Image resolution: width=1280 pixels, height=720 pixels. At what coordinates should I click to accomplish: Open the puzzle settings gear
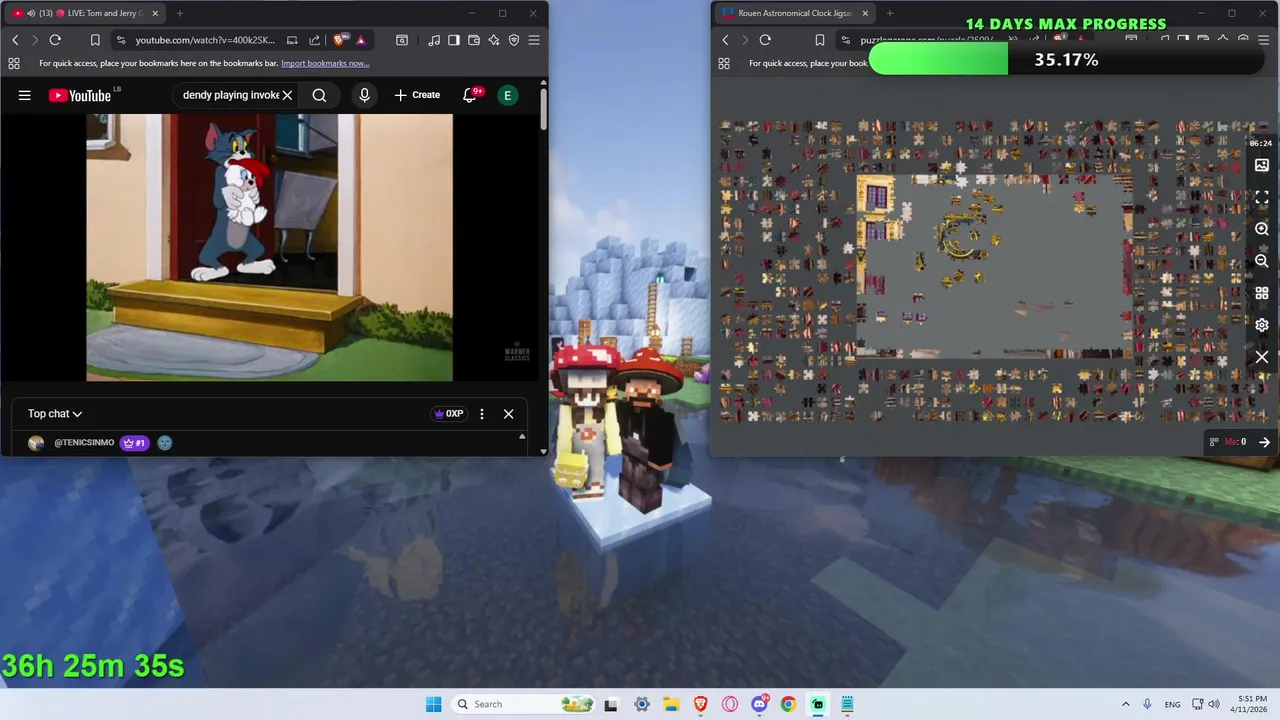1262,325
